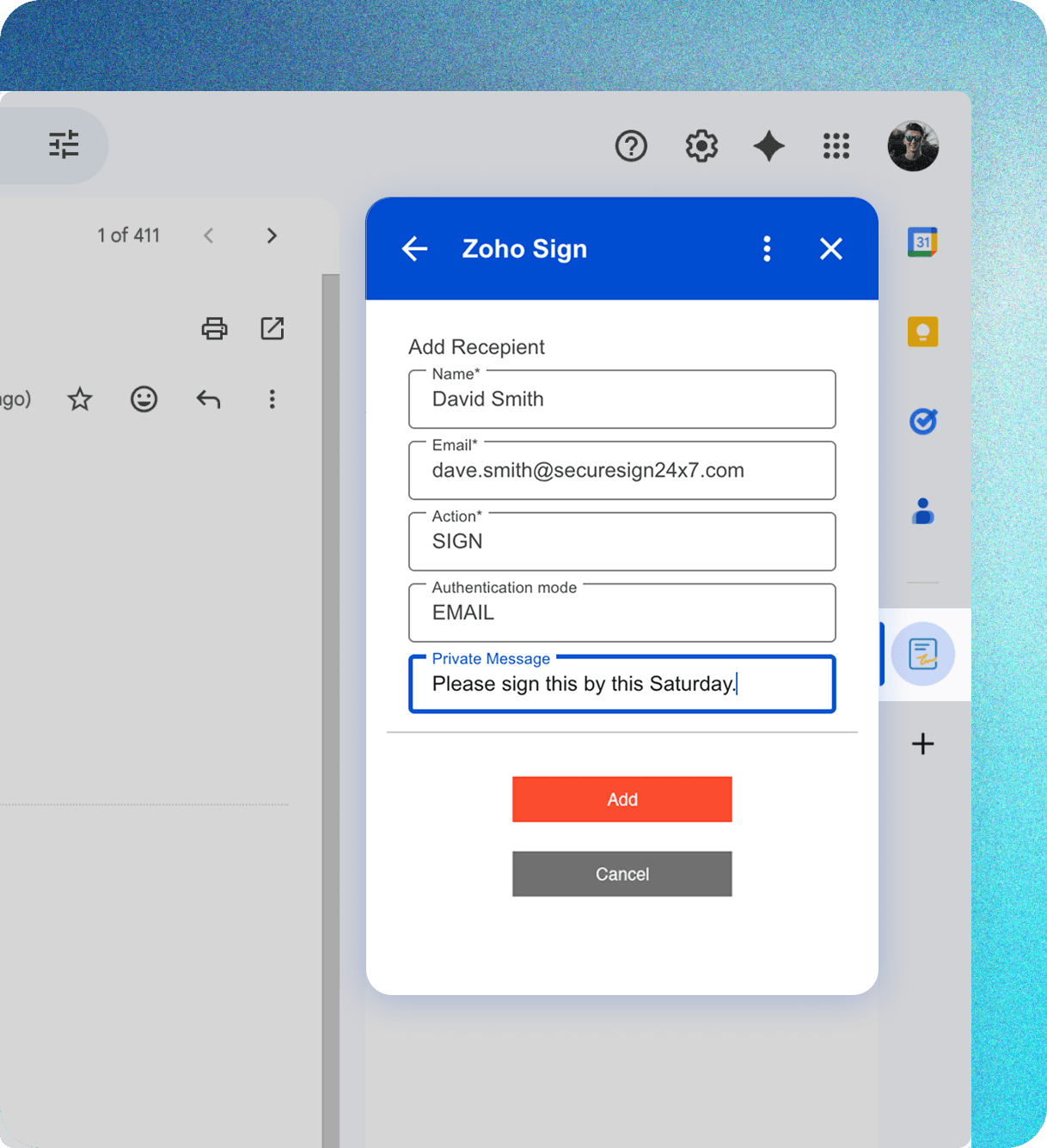Image resolution: width=1047 pixels, height=1148 pixels.
Task: Get more add-ons with plus icon
Action: [x=922, y=743]
